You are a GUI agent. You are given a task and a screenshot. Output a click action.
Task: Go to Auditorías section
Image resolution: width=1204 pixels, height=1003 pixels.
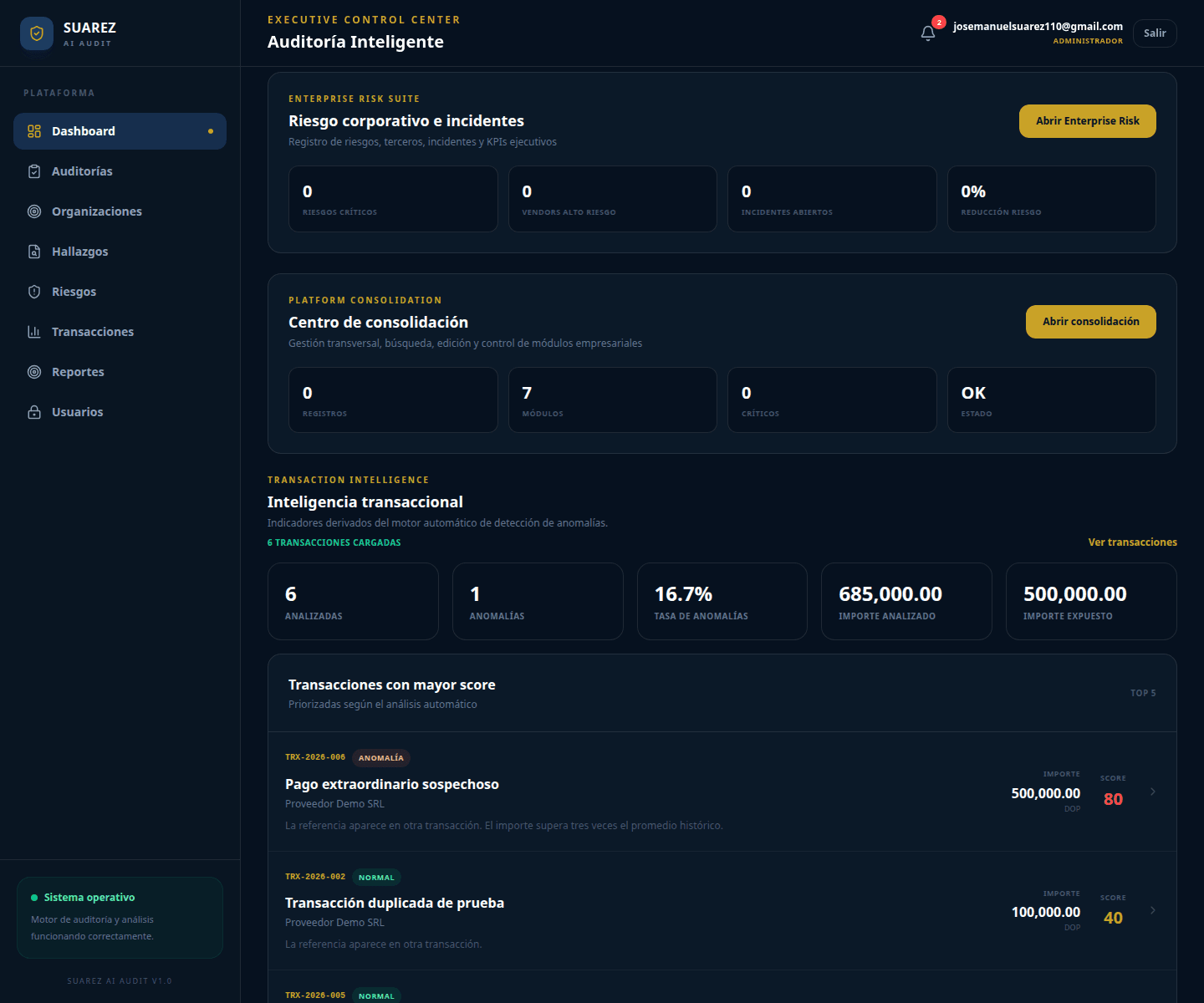[x=120, y=171]
